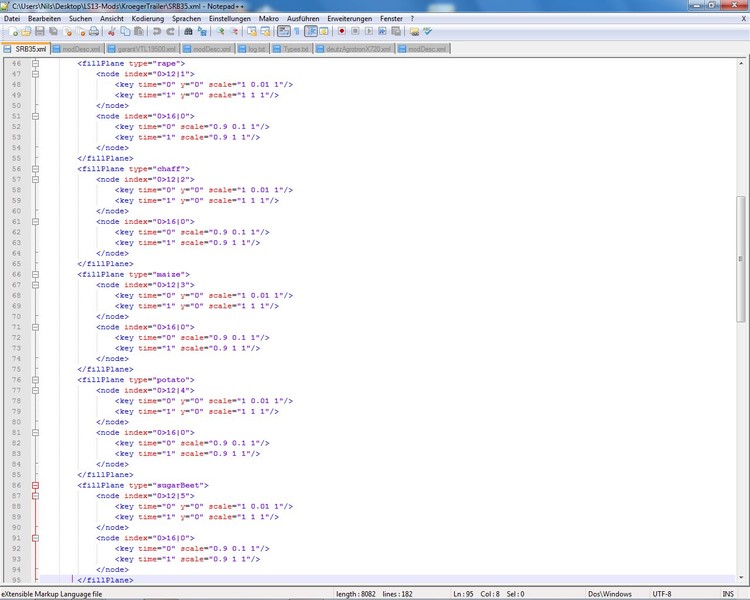
Task: Toggle indent guide display
Action: tap(310, 32)
